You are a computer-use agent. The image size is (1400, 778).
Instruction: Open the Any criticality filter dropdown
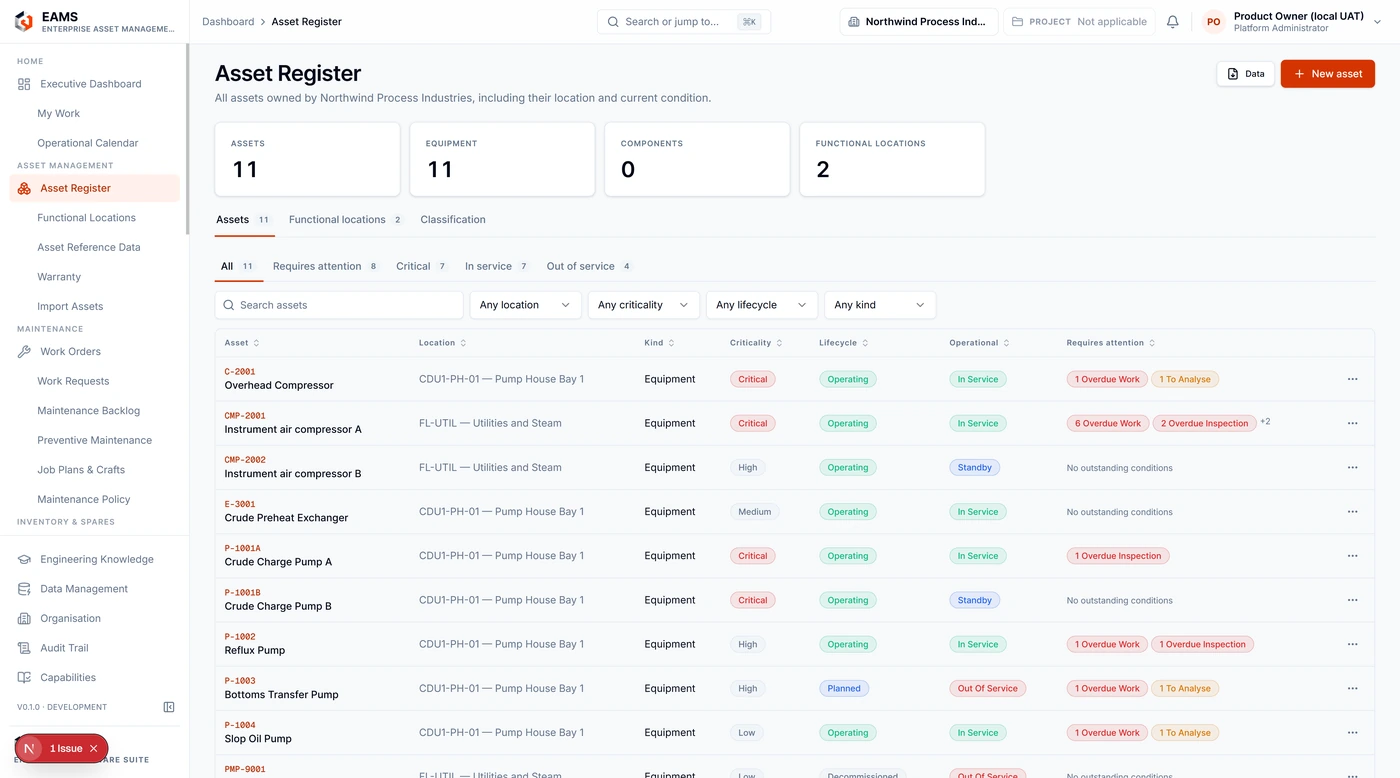[643, 305]
